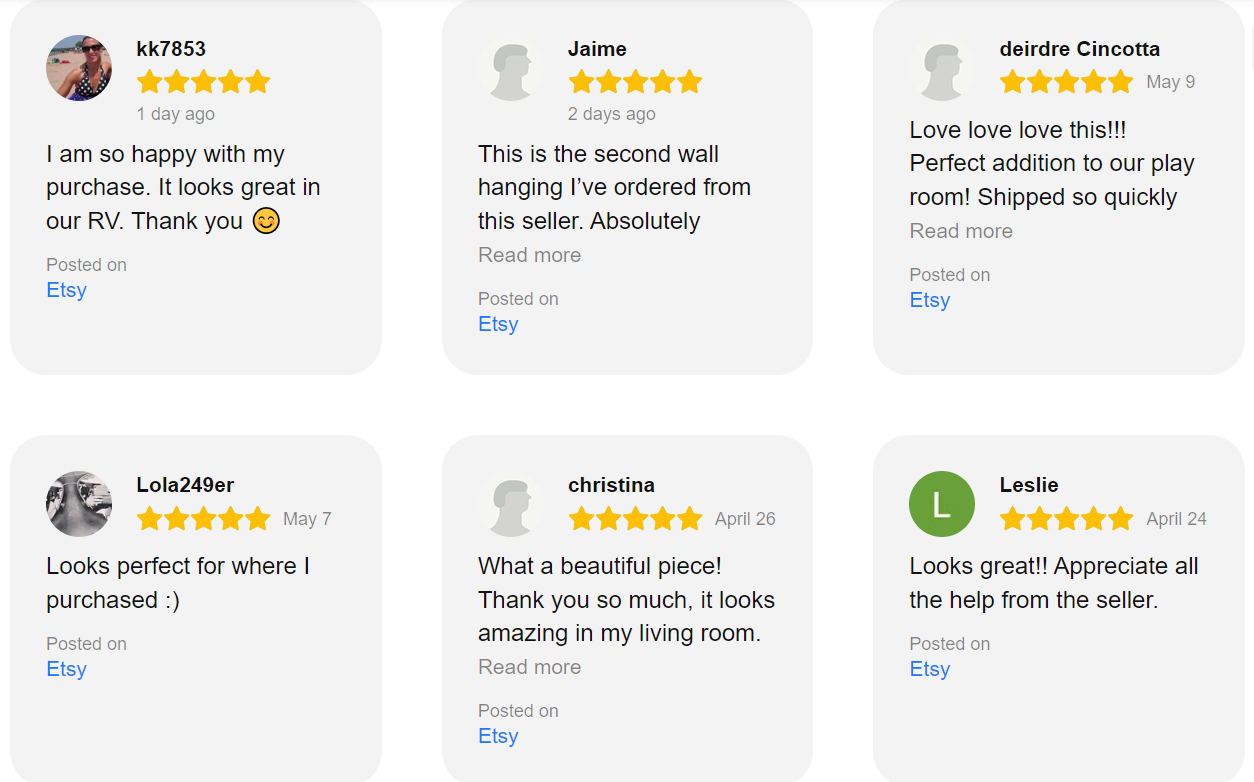Click the reviewer name Lola249er
The image size is (1254, 782).
tap(185, 485)
